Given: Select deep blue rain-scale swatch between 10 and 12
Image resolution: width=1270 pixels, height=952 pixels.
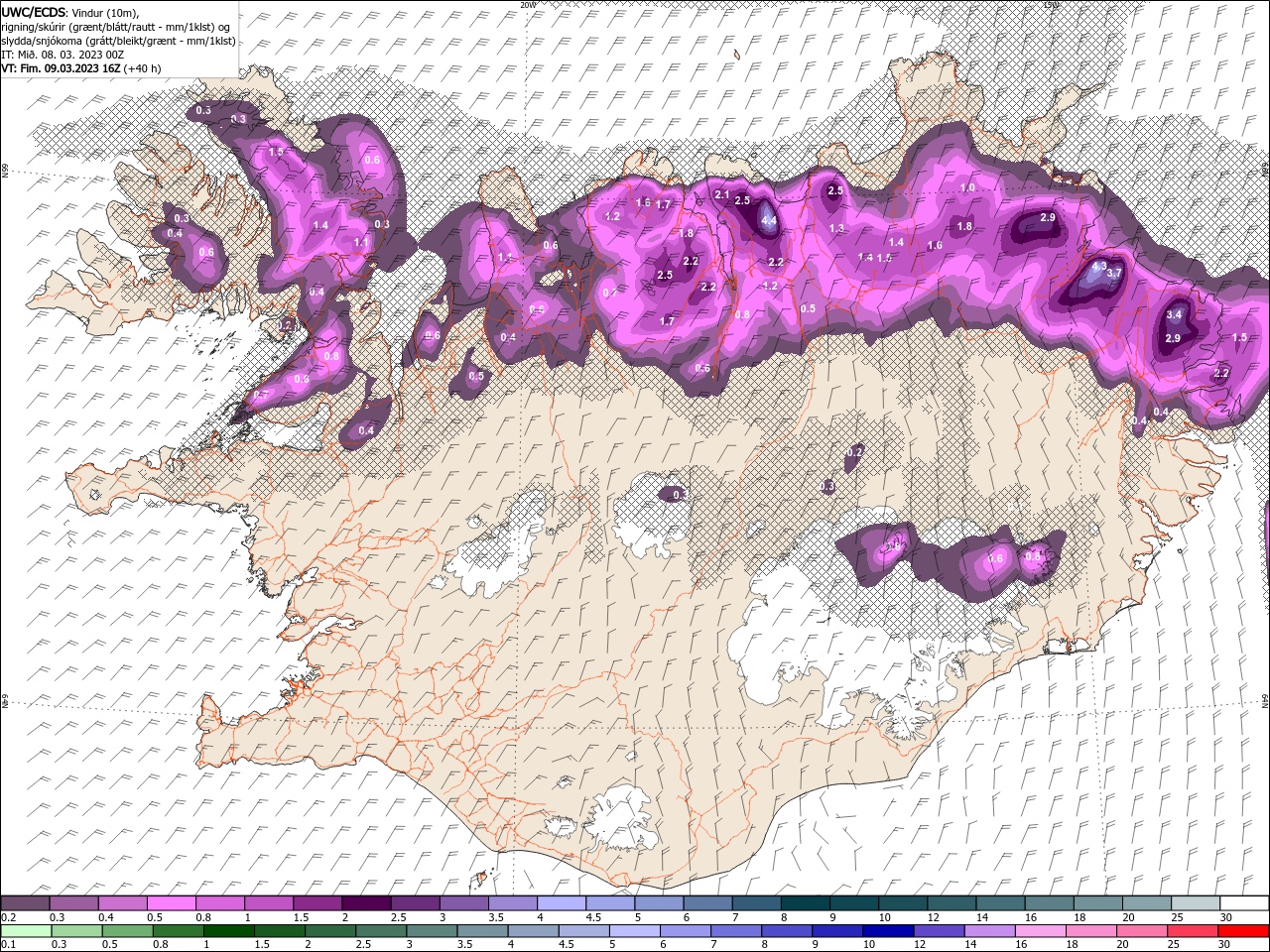Looking at the screenshot, I should pos(888,931).
